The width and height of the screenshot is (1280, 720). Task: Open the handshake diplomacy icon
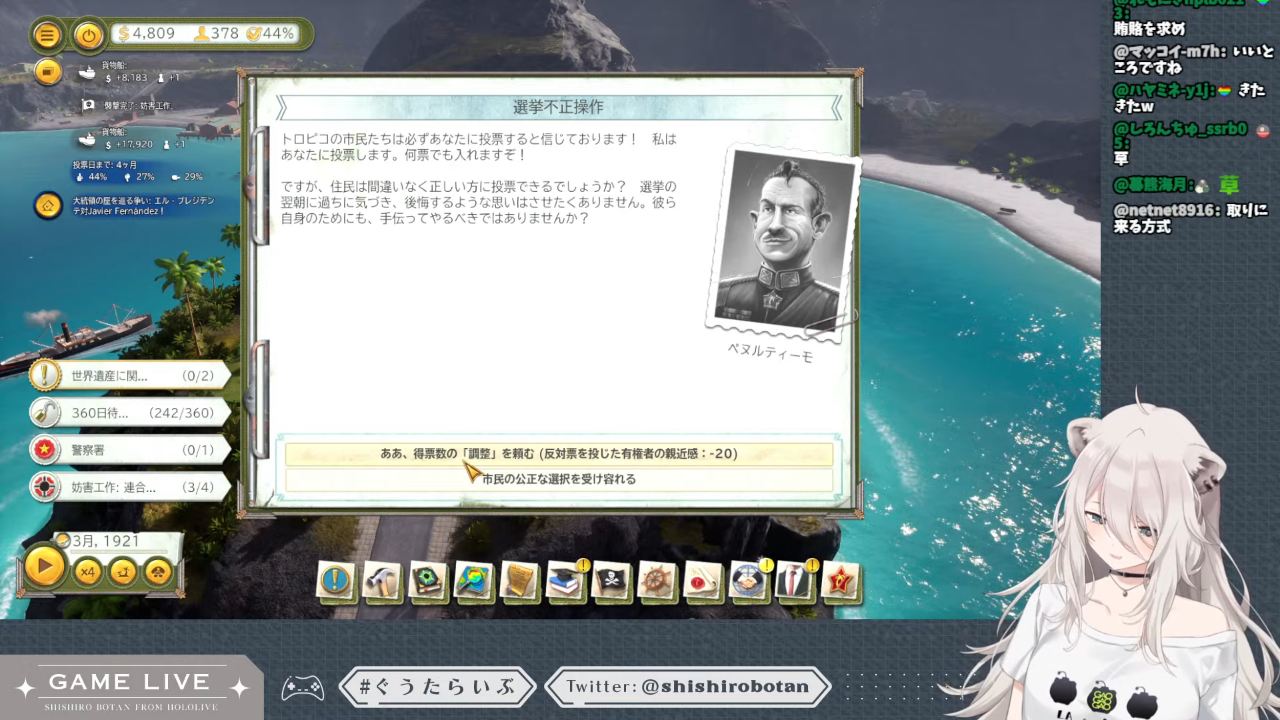pos(748,580)
